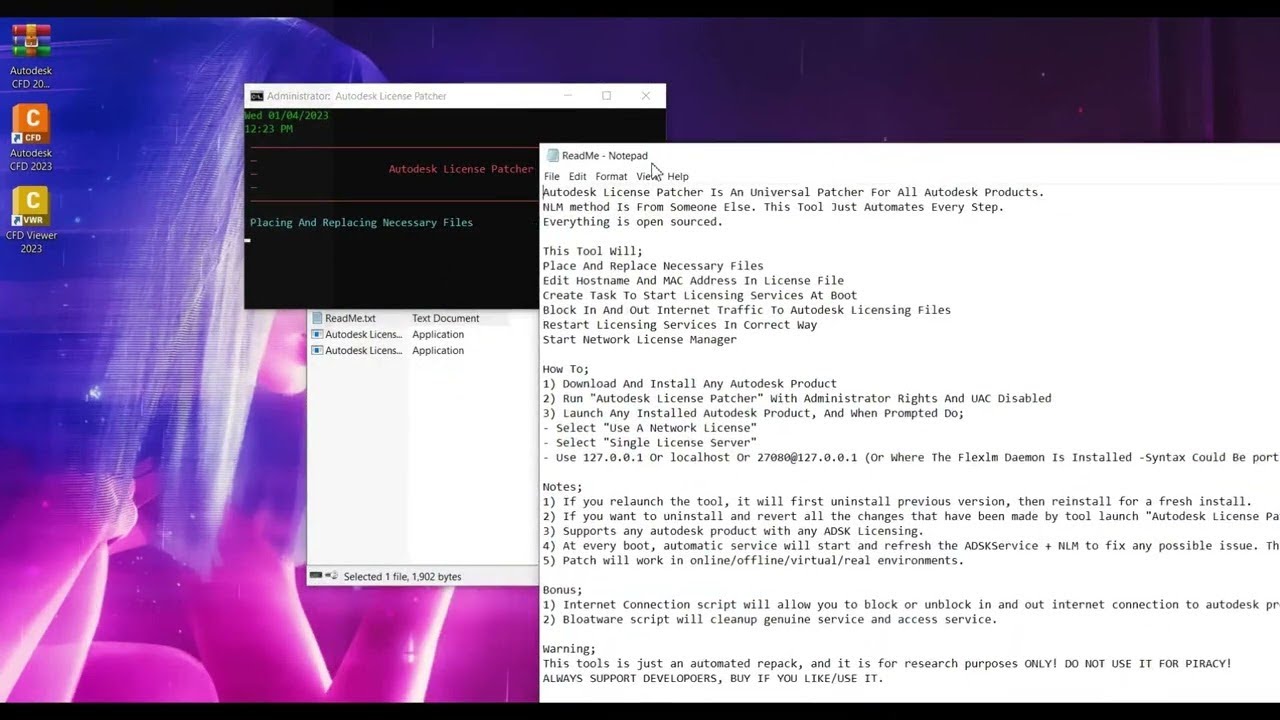Select the ReadMe.txt file icon in Explorer
This screenshot has height=720, width=1280.
[317, 318]
